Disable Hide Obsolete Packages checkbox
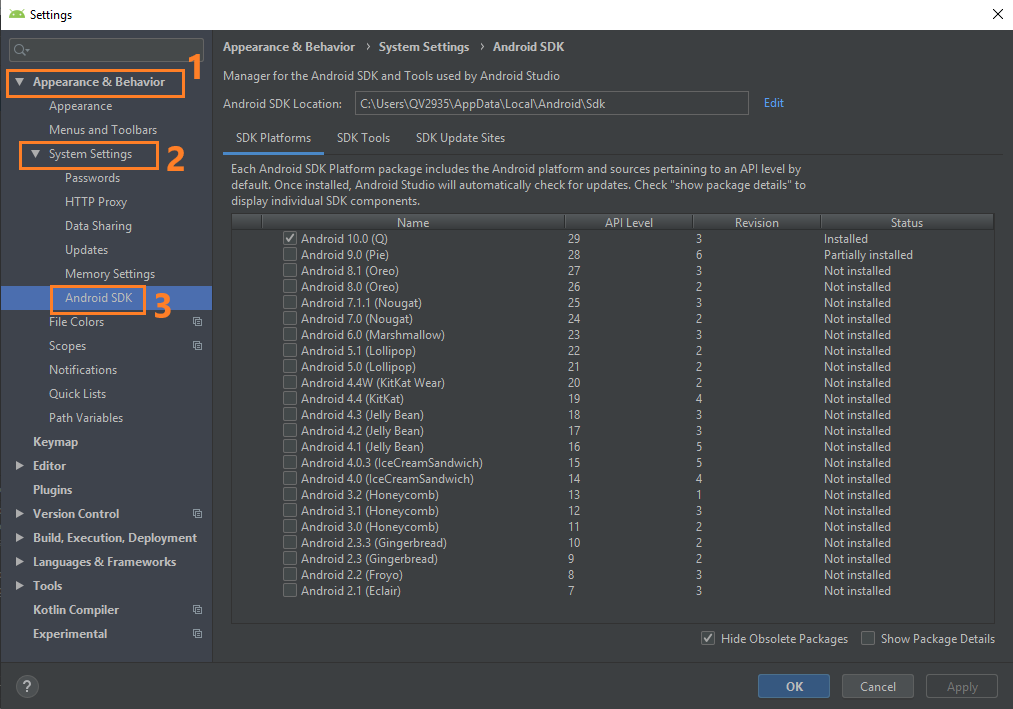Image resolution: width=1013 pixels, height=709 pixels. click(x=708, y=639)
